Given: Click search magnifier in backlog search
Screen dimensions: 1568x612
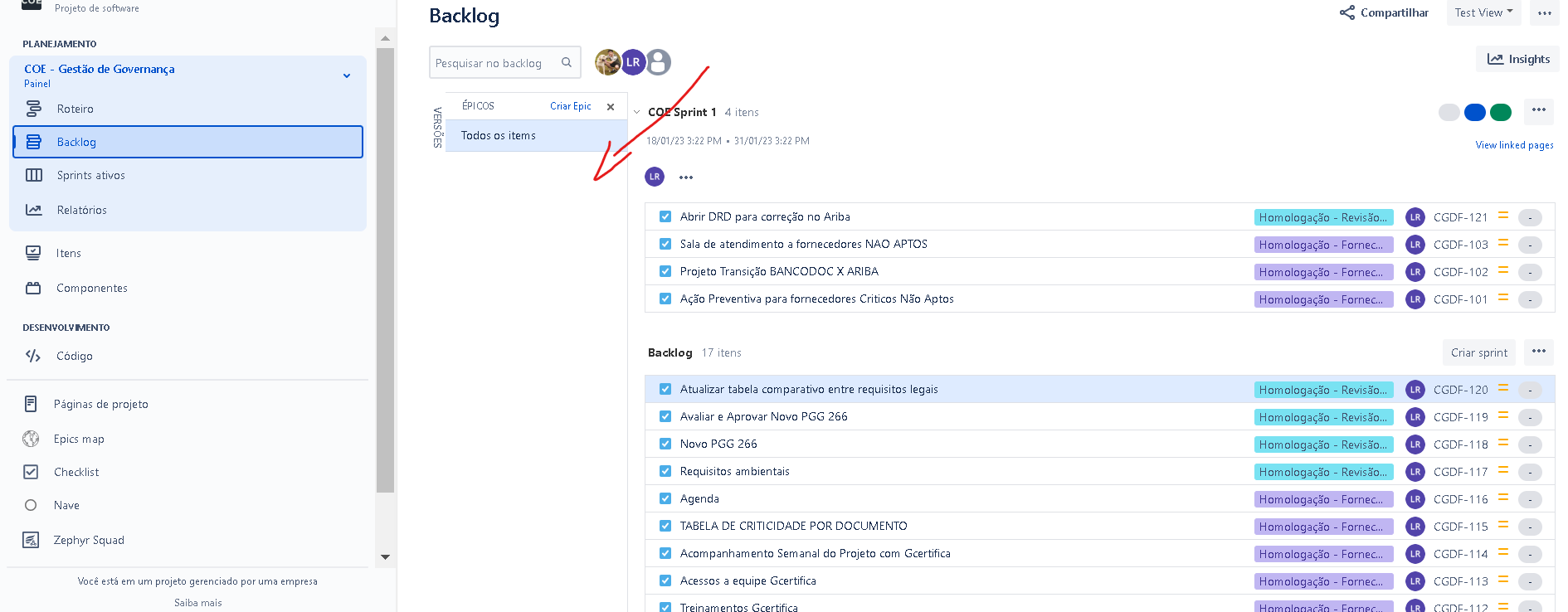Looking at the screenshot, I should click(567, 62).
